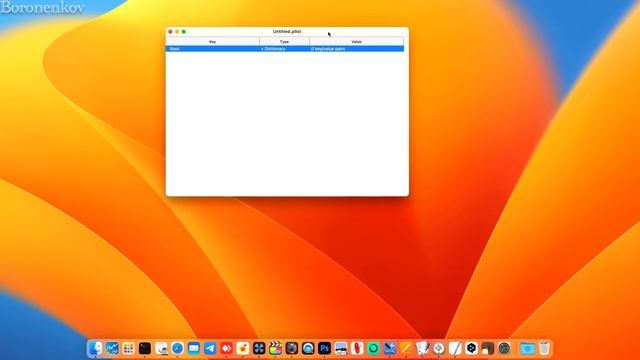Open the red AnyDesk icon
Screen dimensions: 640x360
click(226, 348)
